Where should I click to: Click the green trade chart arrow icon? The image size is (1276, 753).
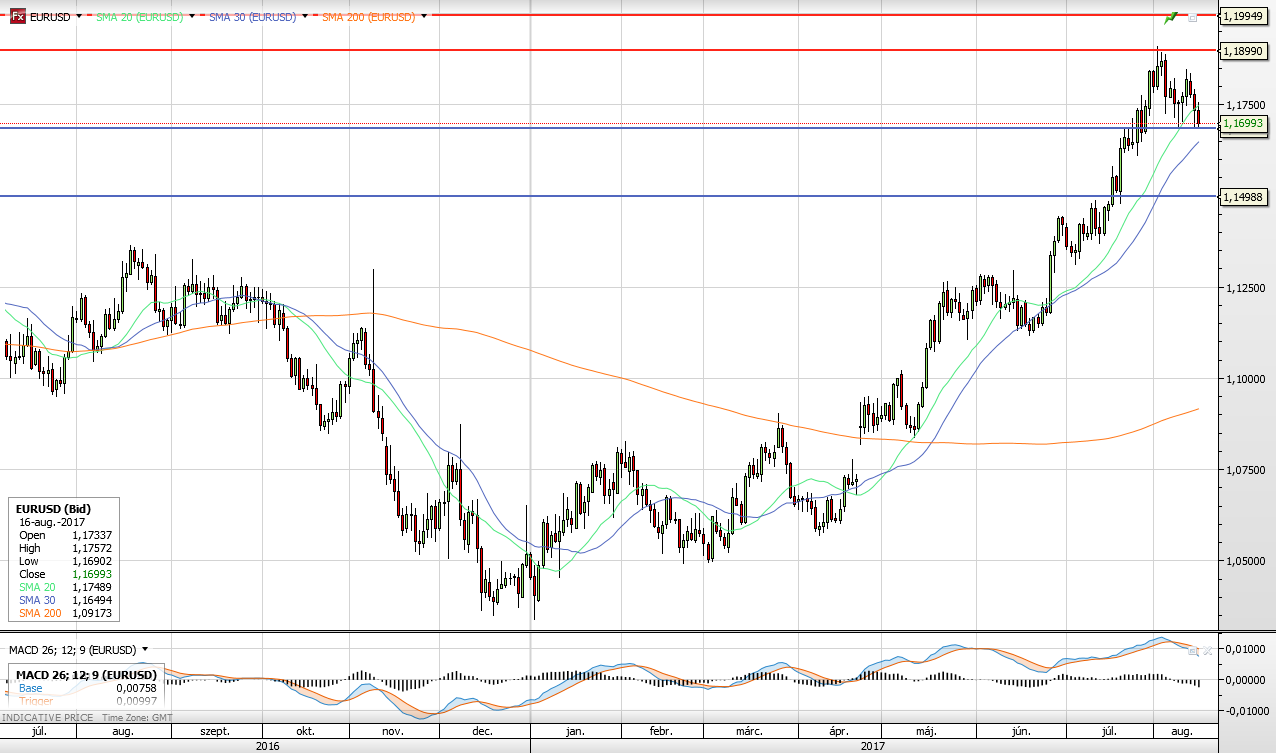1169,17
